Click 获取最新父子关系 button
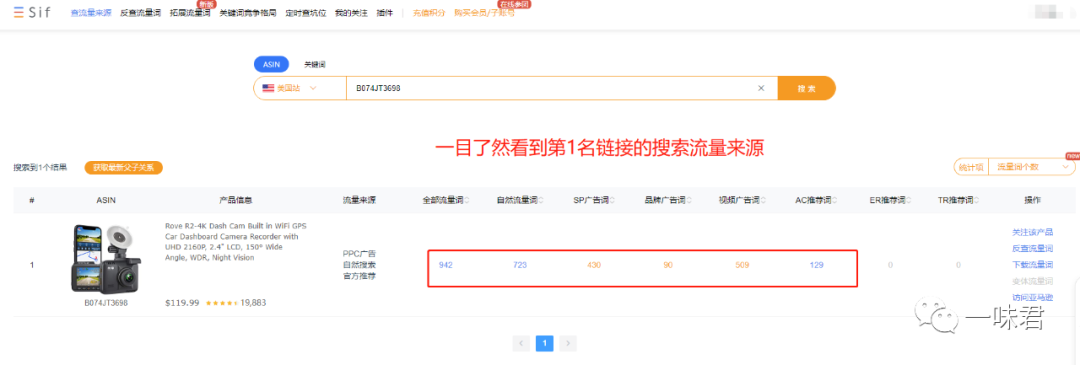Screen dimensions: 1080x365 click(123, 167)
